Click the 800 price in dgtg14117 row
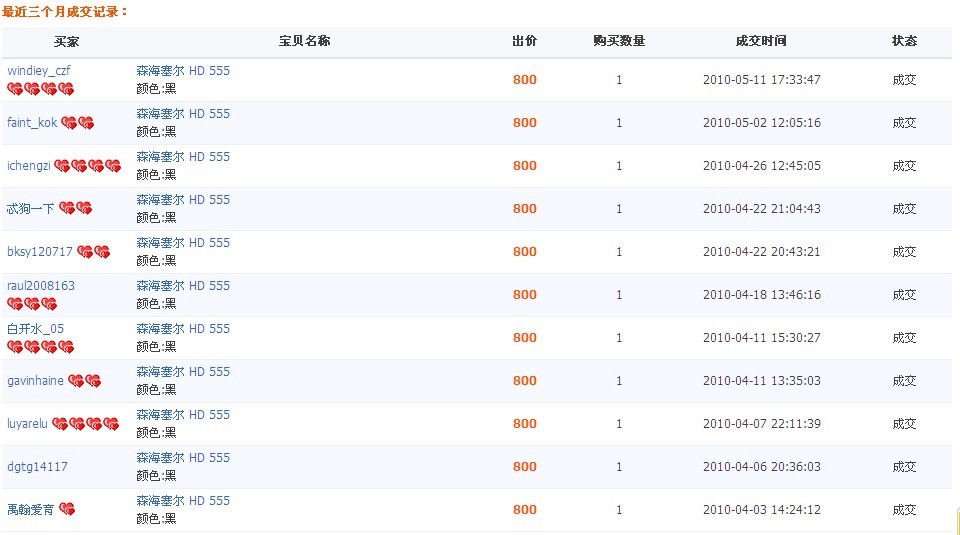Viewport: 960px width, 535px height. 525,466
